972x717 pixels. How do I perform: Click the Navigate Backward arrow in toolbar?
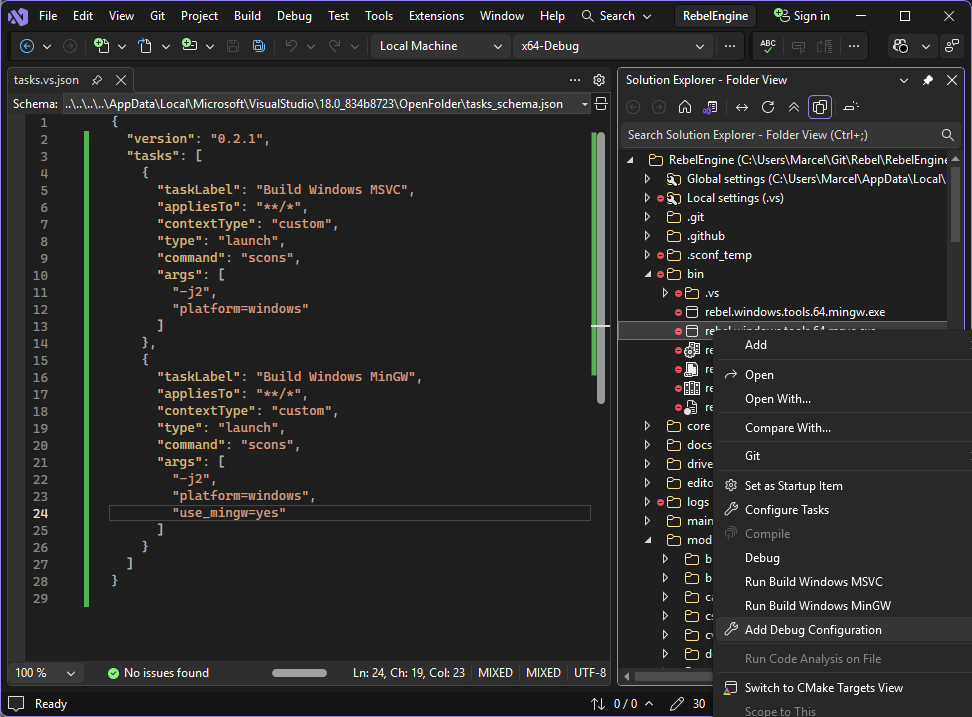click(27, 46)
